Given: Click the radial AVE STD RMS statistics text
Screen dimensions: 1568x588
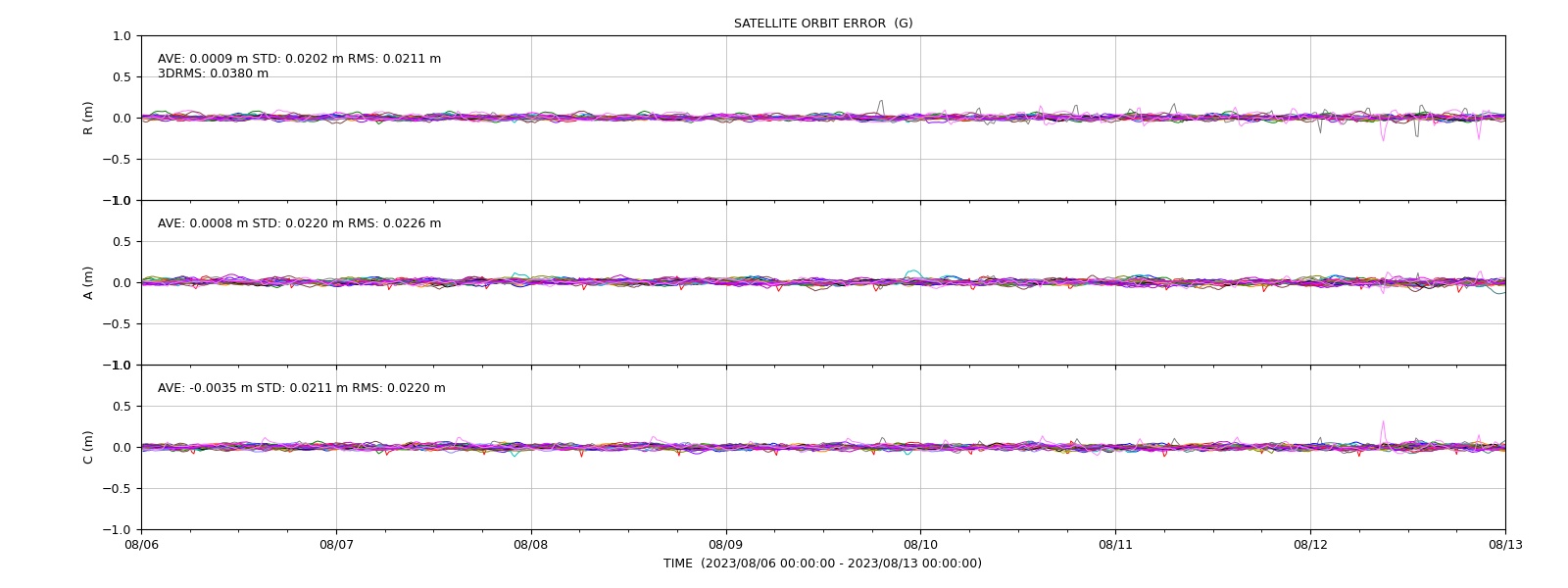Looking at the screenshot, I should [x=300, y=59].
